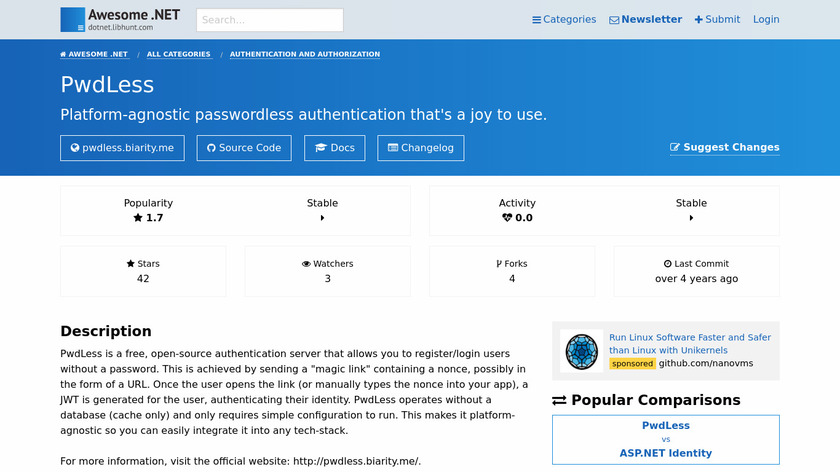Go to All Categories breadcrumb
The height and width of the screenshot is (472, 840).
tap(178, 54)
